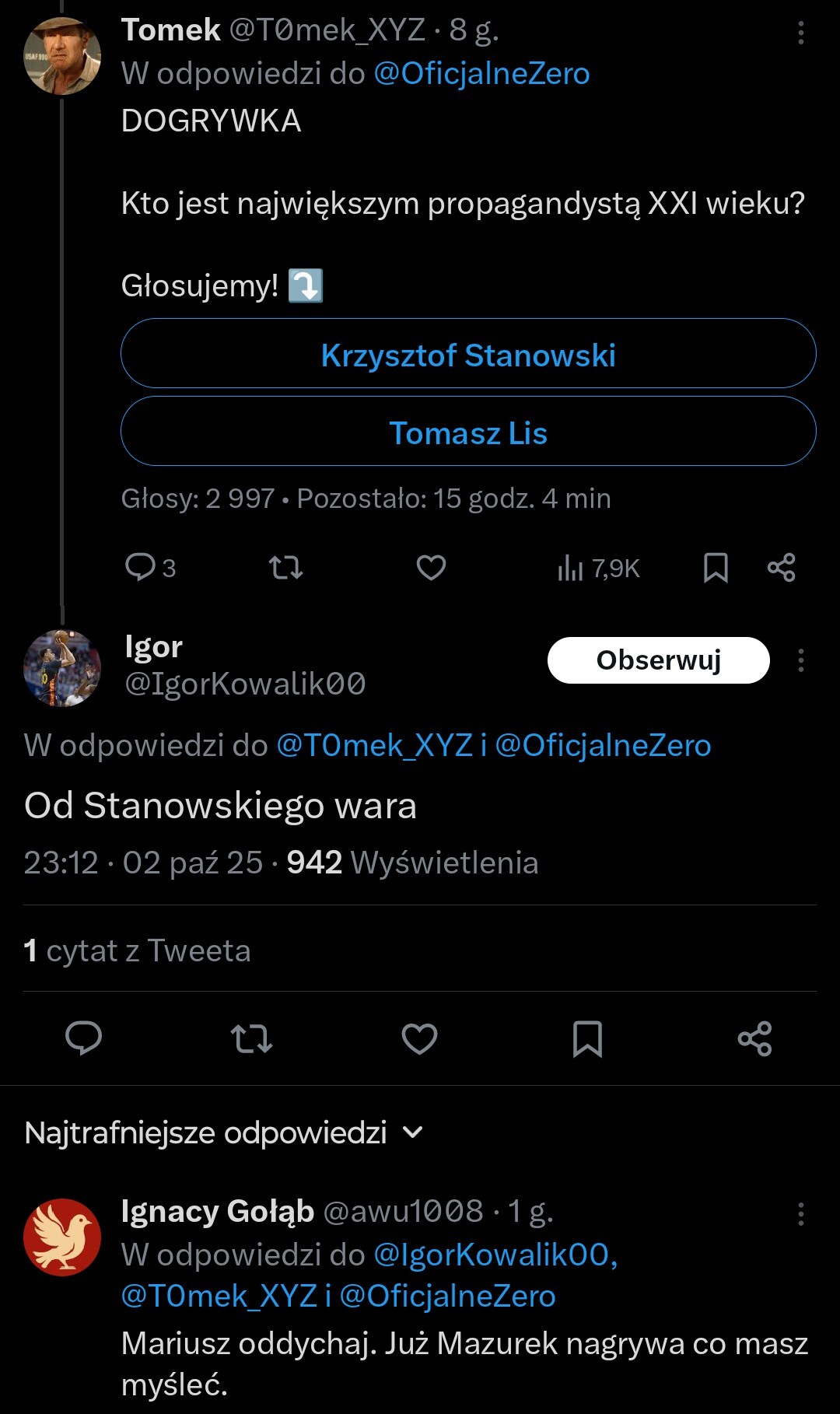Like Igor's main tweet
Viewport: 840px width, 1414px height.
[419, 1038]
